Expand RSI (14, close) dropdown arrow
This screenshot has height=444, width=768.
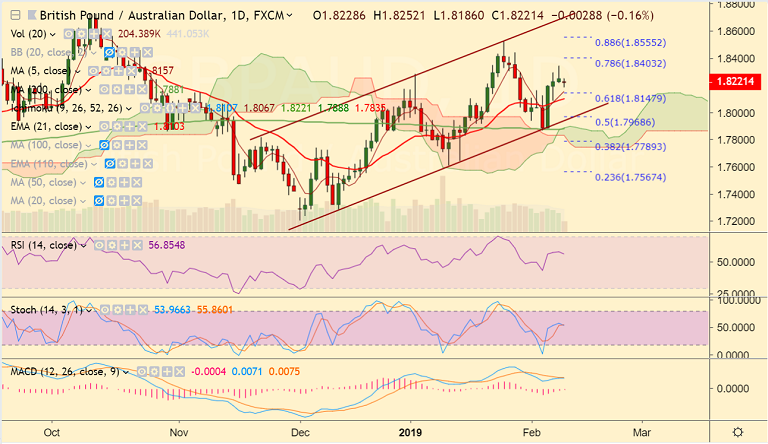click(83, 246)
